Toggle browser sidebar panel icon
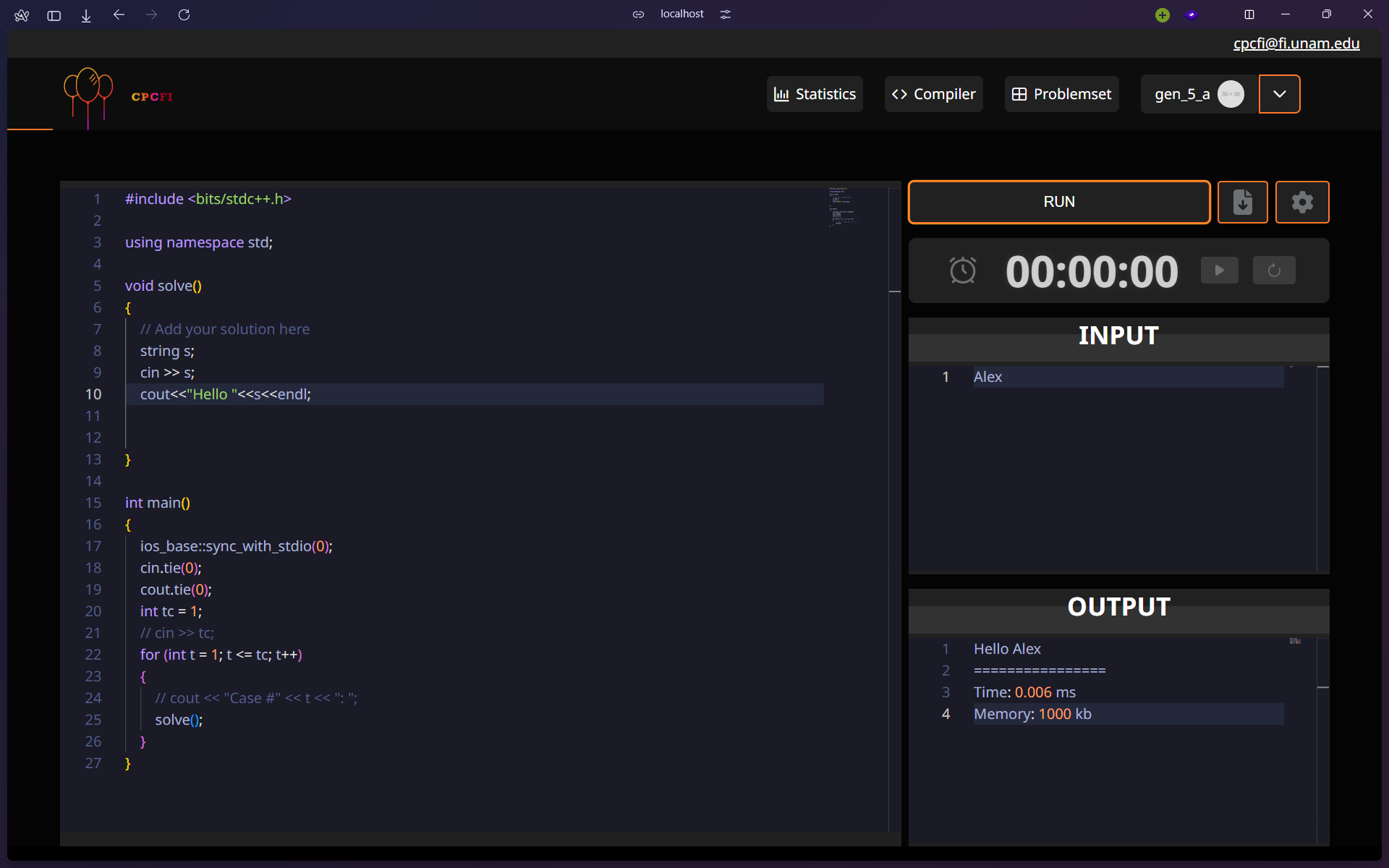1389x868 pixels. 54,14
